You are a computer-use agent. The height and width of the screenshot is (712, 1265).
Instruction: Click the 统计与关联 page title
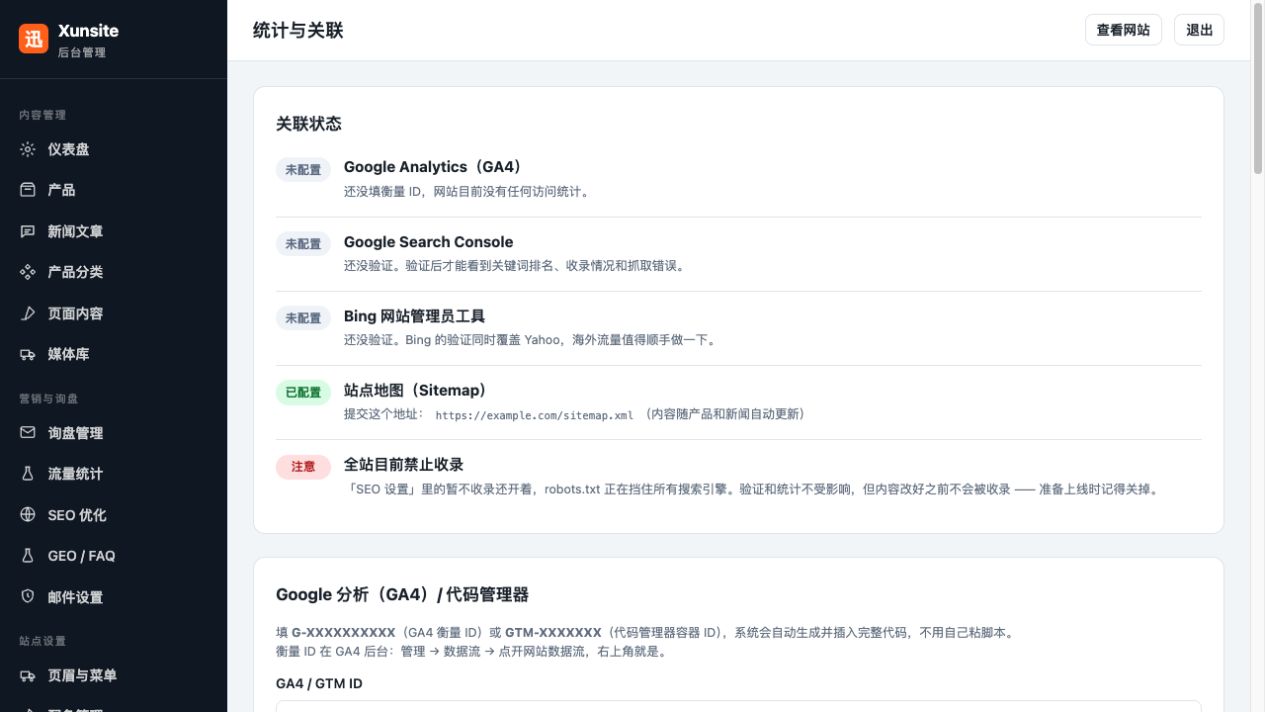pos(298,30)
